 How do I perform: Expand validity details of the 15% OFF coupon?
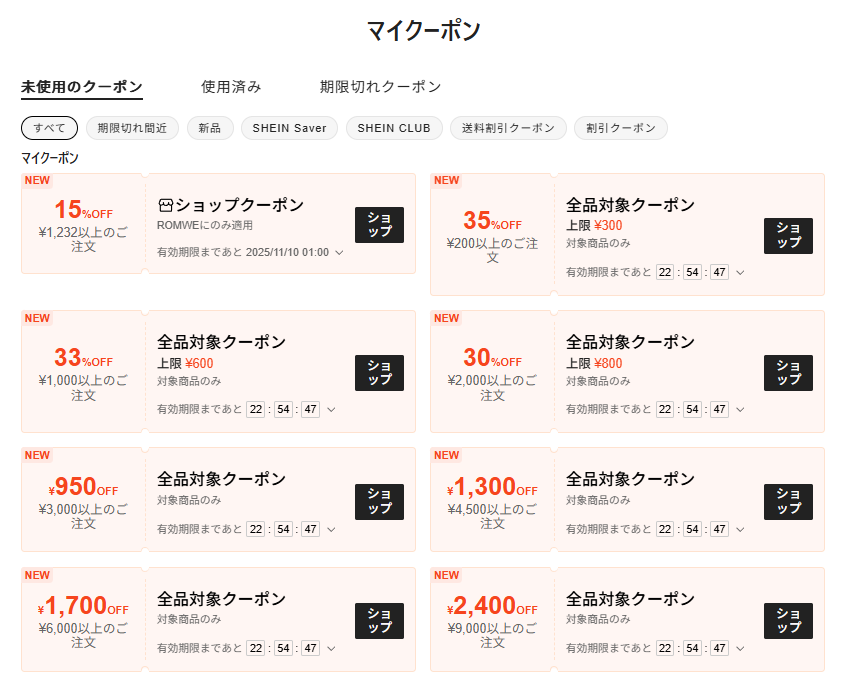339,253
